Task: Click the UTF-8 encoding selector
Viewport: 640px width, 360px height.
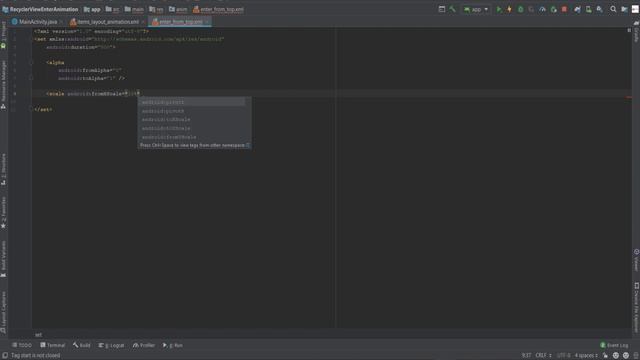Action: (564, 356)
